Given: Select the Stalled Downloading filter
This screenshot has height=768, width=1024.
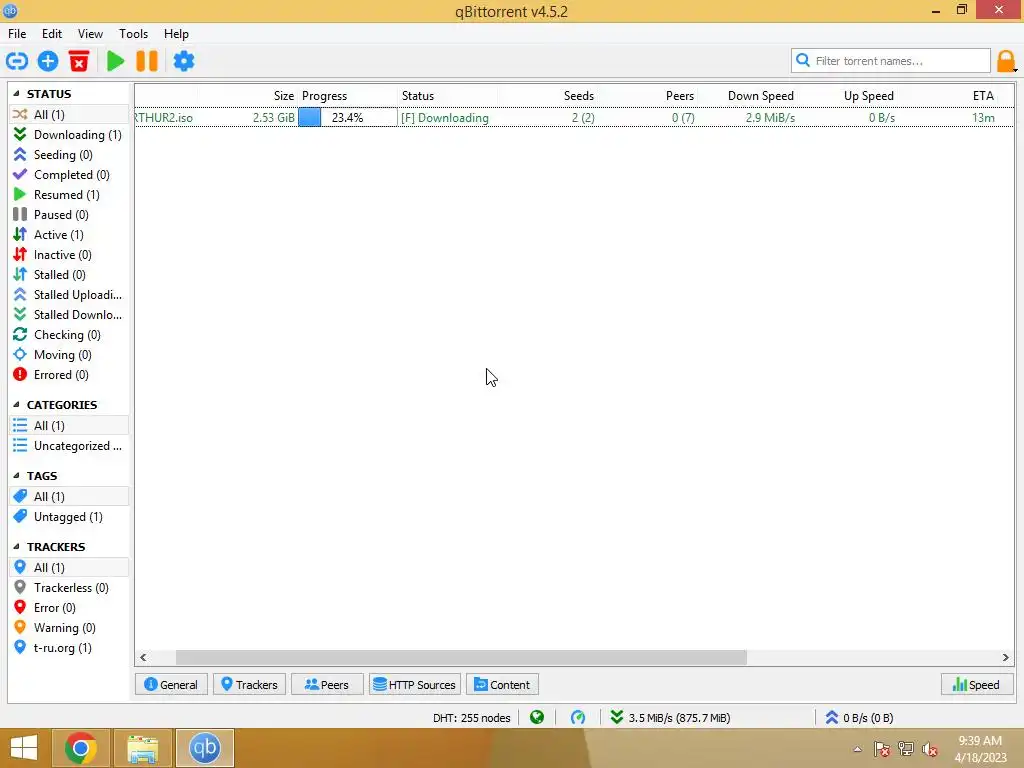Looking at the screenshot, I should pos(69,315).
